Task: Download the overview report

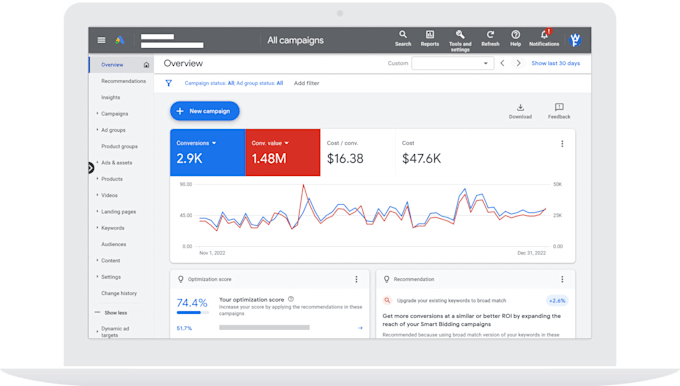Action: click(520, 111)
